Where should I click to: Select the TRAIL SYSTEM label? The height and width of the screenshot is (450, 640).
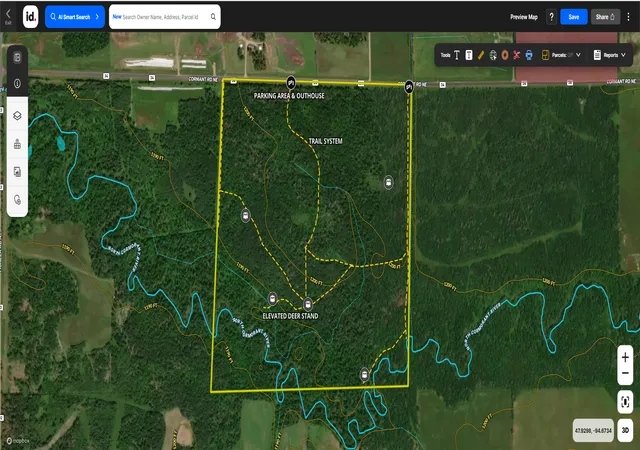pos(325,141)
